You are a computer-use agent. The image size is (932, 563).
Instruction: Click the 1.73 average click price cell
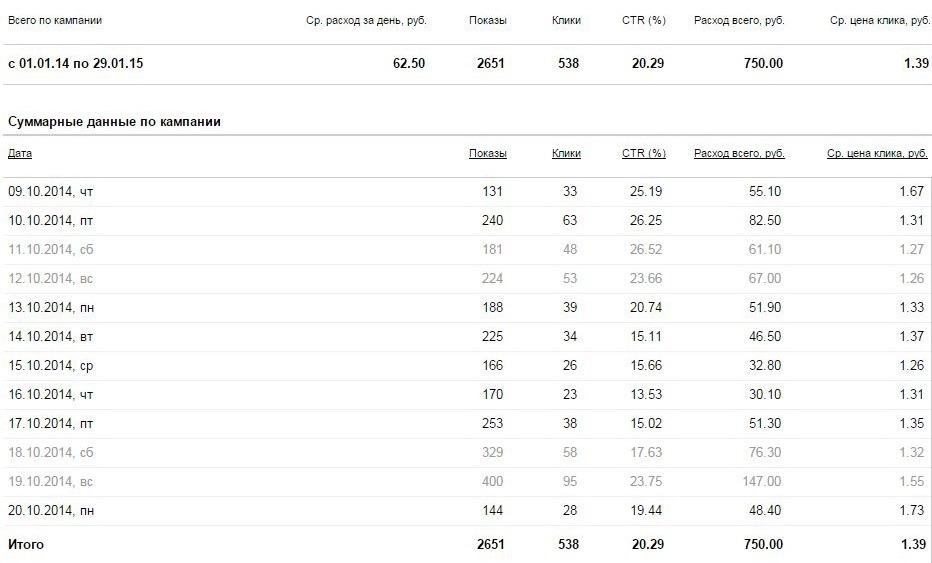coord(912,511)
